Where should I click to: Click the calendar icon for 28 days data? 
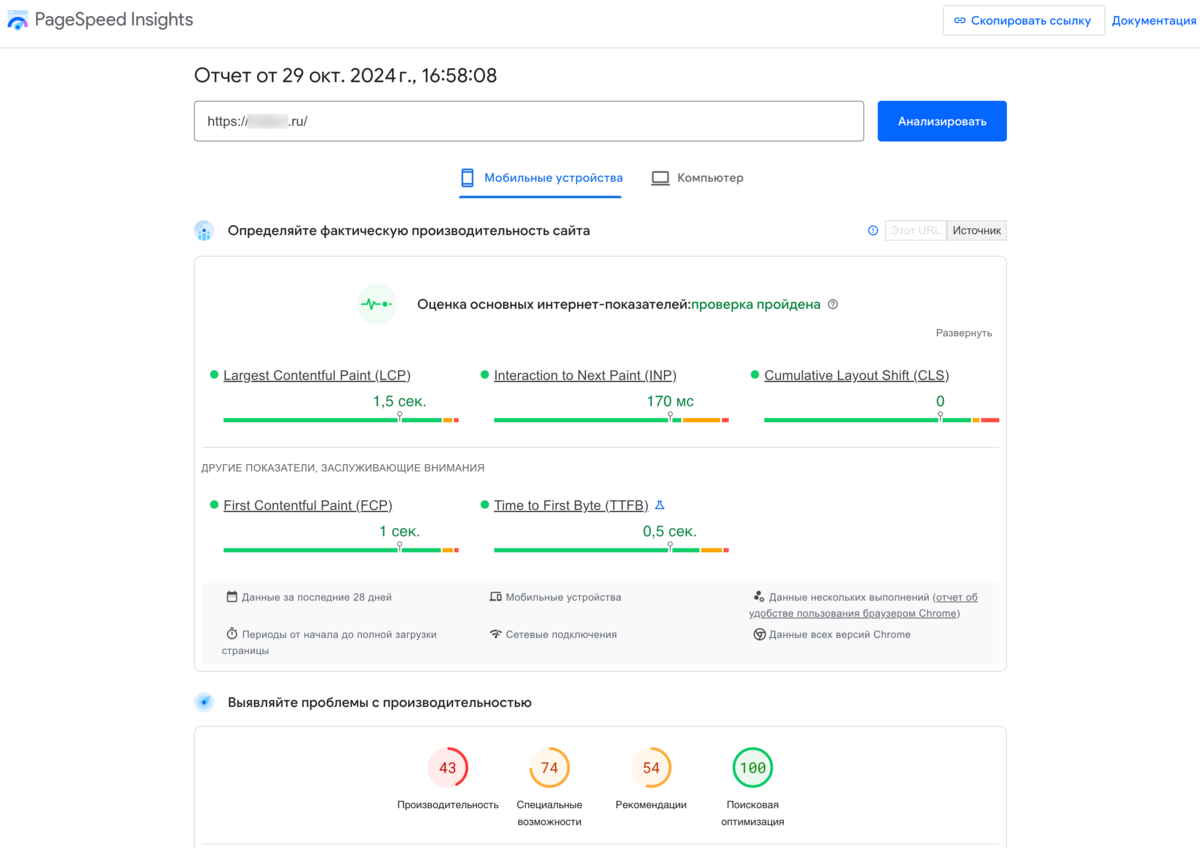pyautogui.click(x=232, y=597)
